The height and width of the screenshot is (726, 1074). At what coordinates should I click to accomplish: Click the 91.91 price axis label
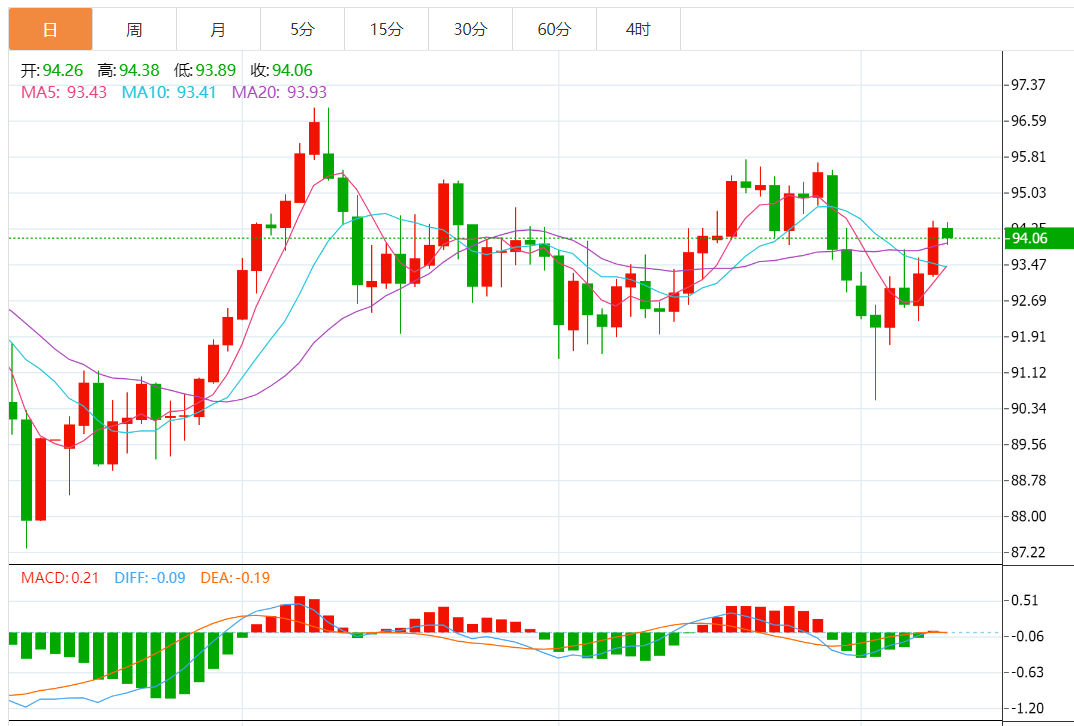click(x=1029, y=336)
